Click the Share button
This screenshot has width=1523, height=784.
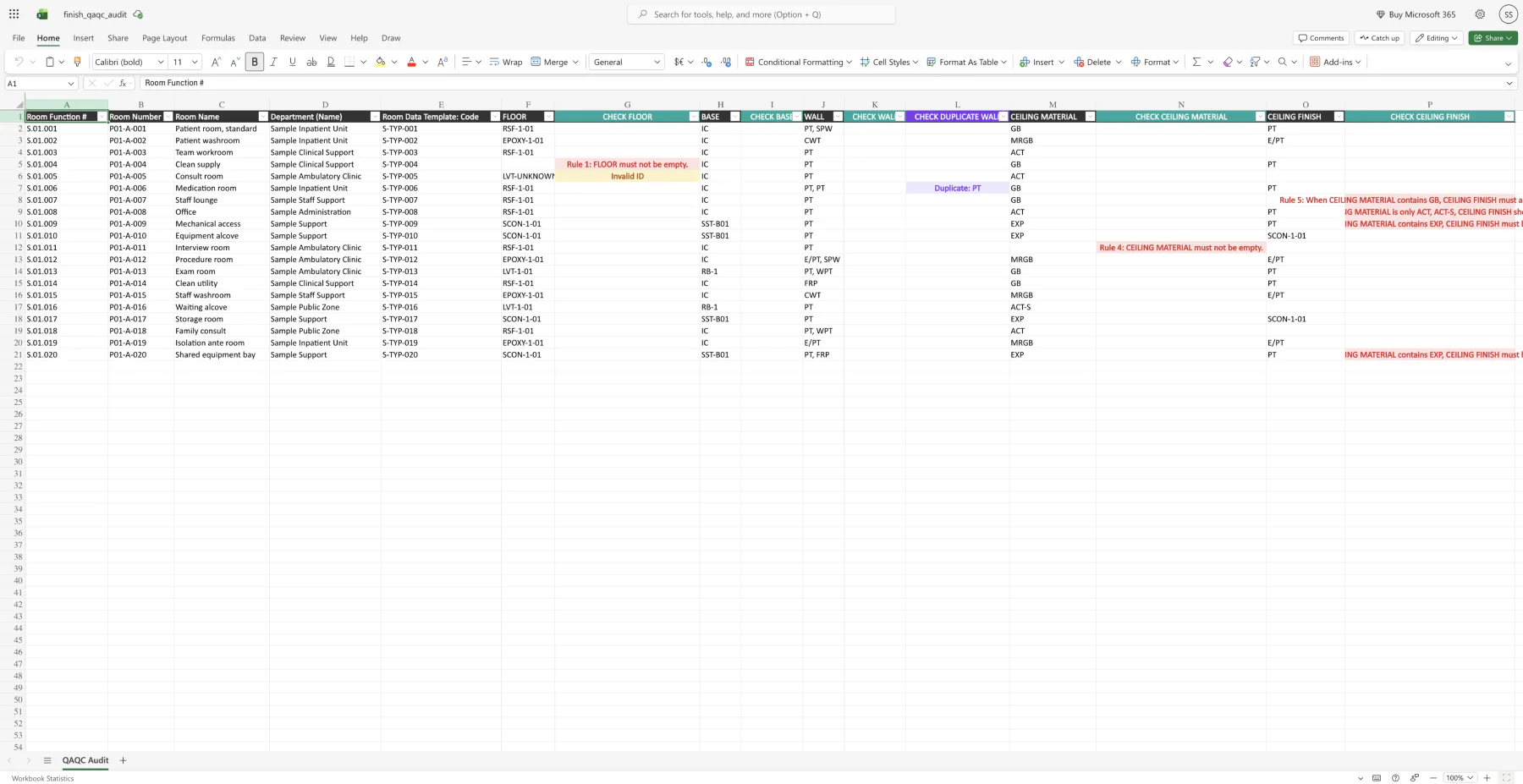[1492, 38]
